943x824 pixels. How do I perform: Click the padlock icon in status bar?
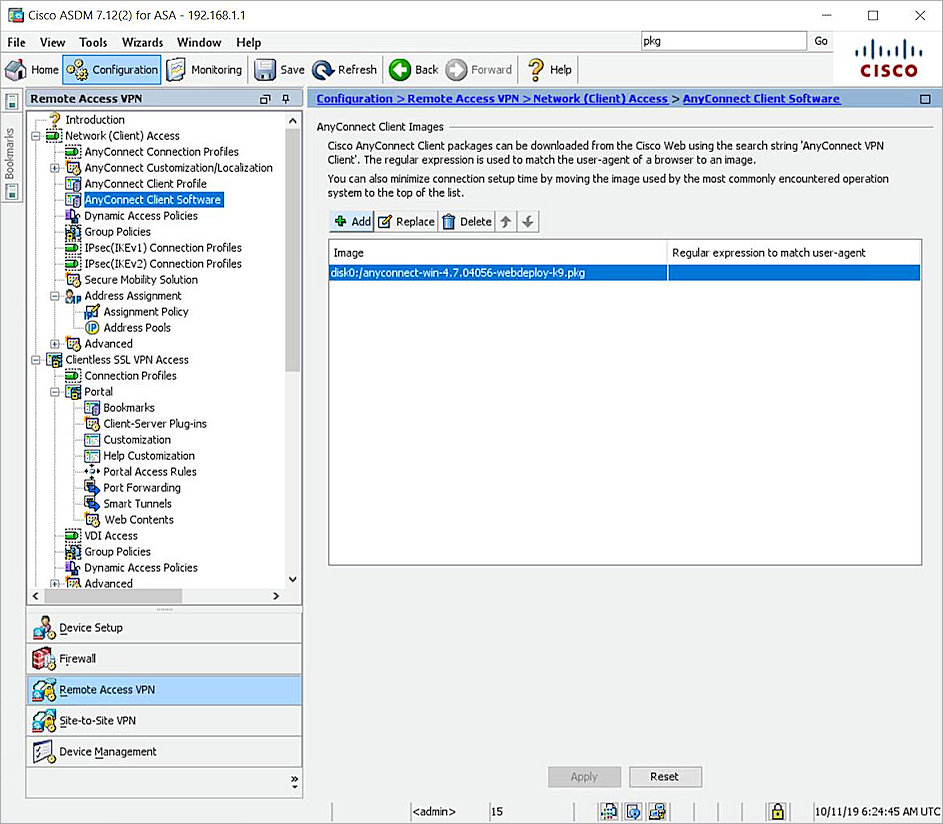pos(777,810)
